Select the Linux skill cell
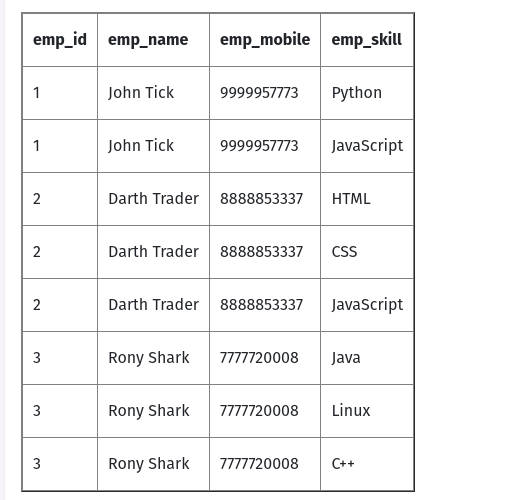The image size is (507, 500). (367, 411)
